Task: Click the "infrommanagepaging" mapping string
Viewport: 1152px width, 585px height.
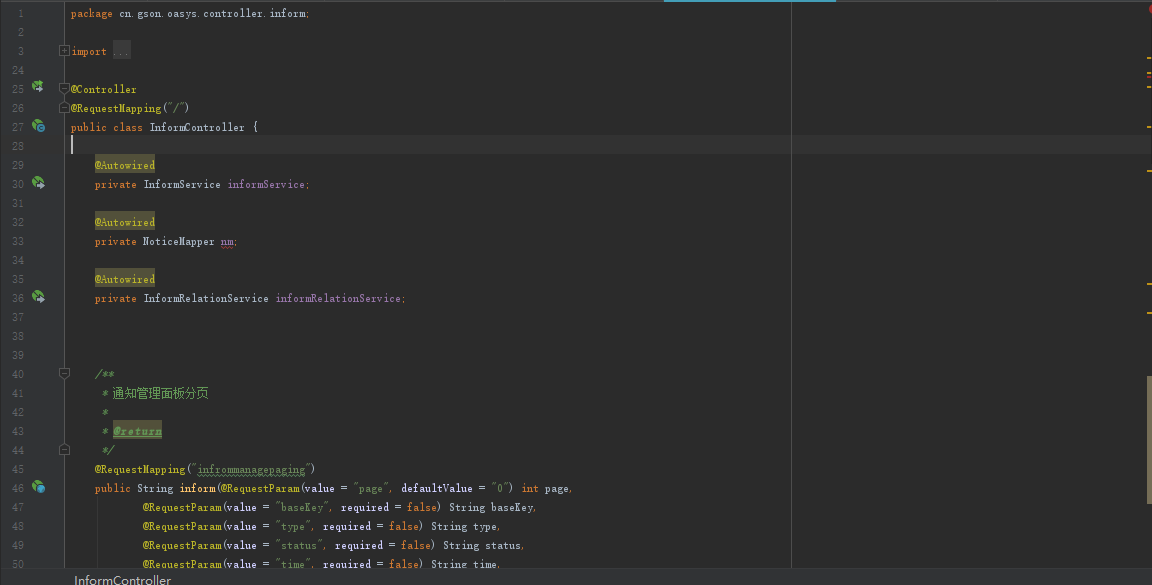Action: click(251, 470)
